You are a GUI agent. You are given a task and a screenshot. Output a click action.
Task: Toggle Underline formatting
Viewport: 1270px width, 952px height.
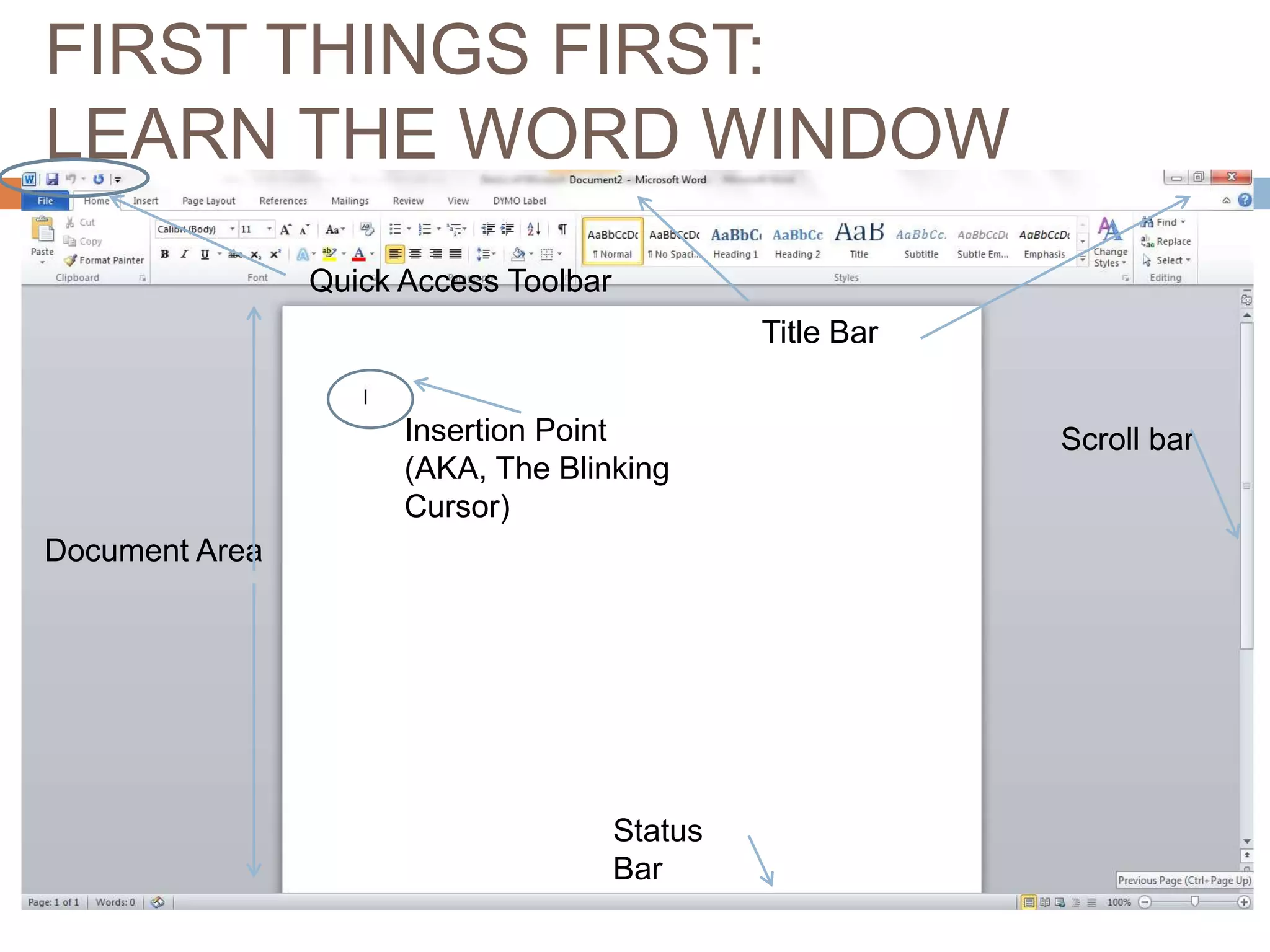[x=205, y=254]
